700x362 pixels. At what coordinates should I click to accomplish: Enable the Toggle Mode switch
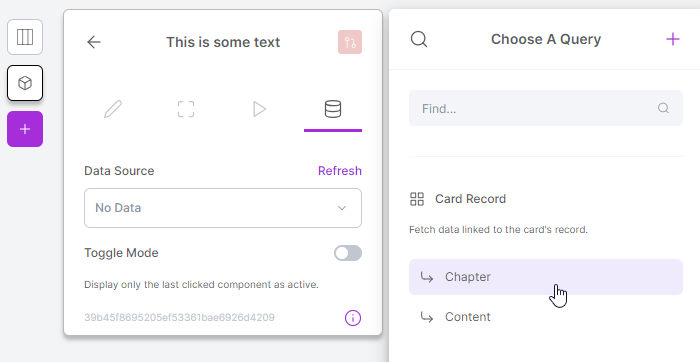(348, 253)
